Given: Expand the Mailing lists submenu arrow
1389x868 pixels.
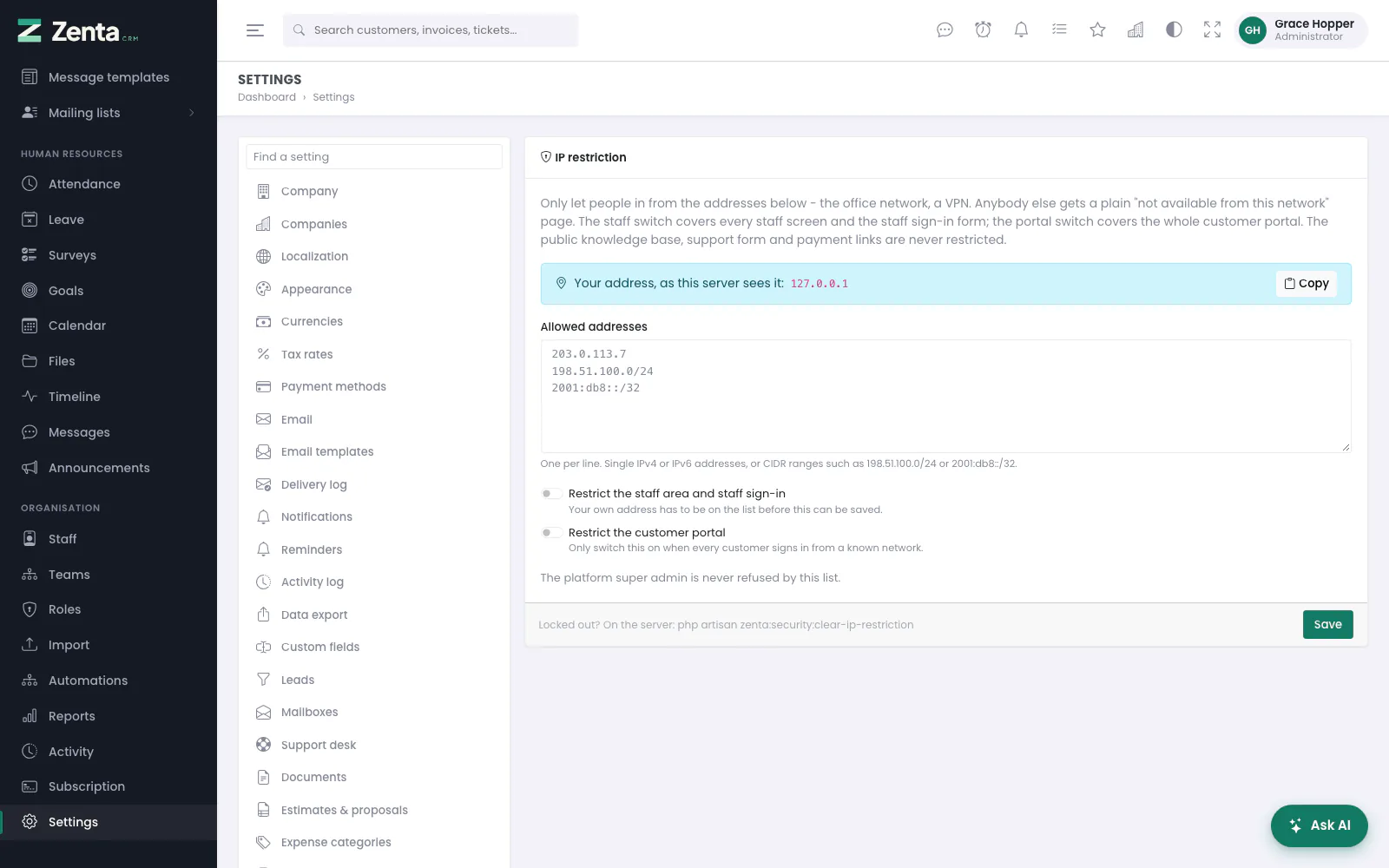Looking at the screenshot, I should click(192, 113).
